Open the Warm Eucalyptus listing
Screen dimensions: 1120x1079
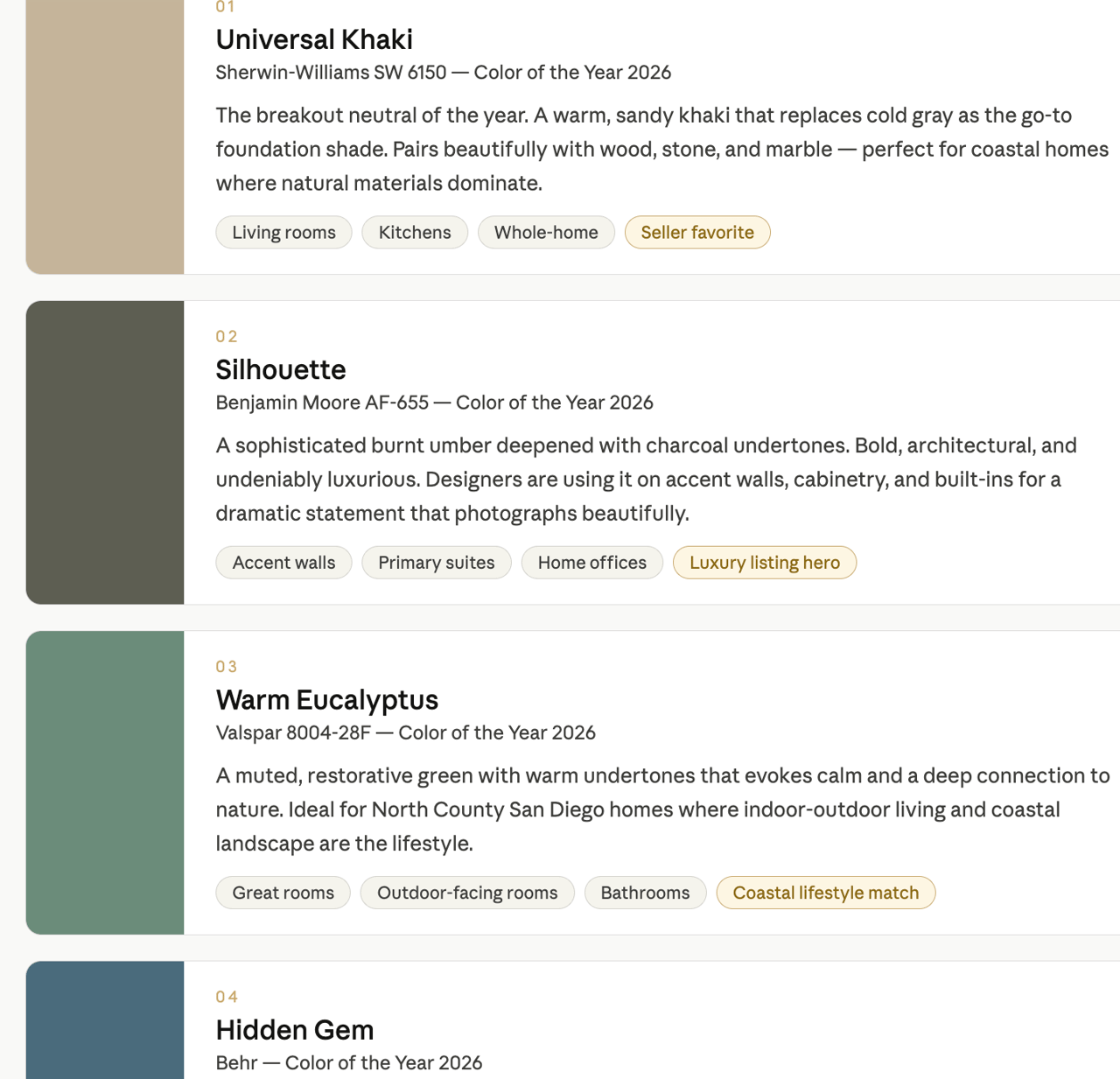pos(327,699)
